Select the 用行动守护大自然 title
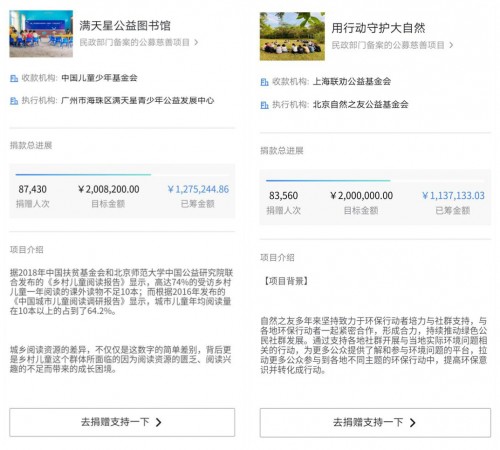The width and height of the screenshot is (500, 450). pos(378,28)
